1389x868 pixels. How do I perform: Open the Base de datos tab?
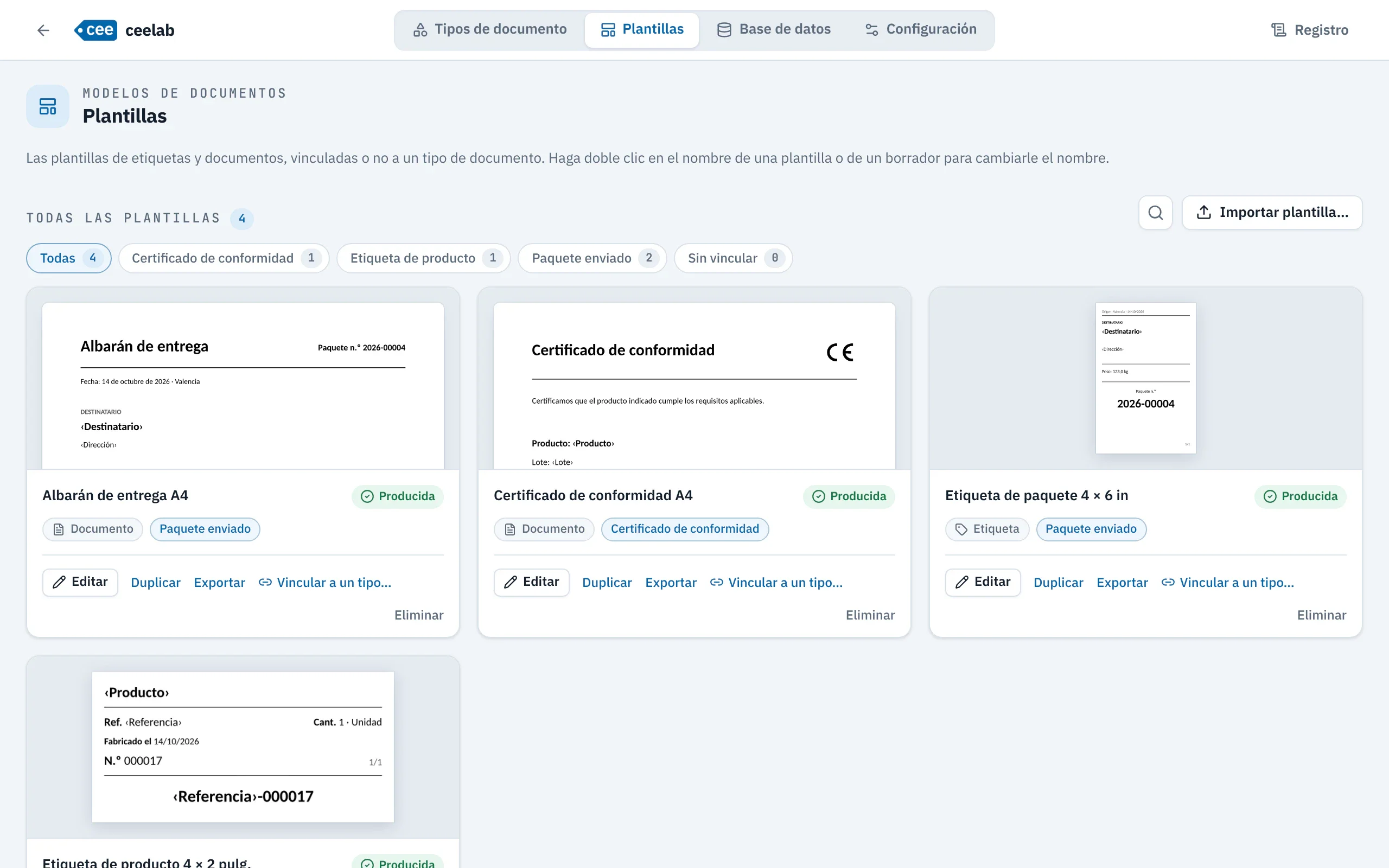point(774,29)
